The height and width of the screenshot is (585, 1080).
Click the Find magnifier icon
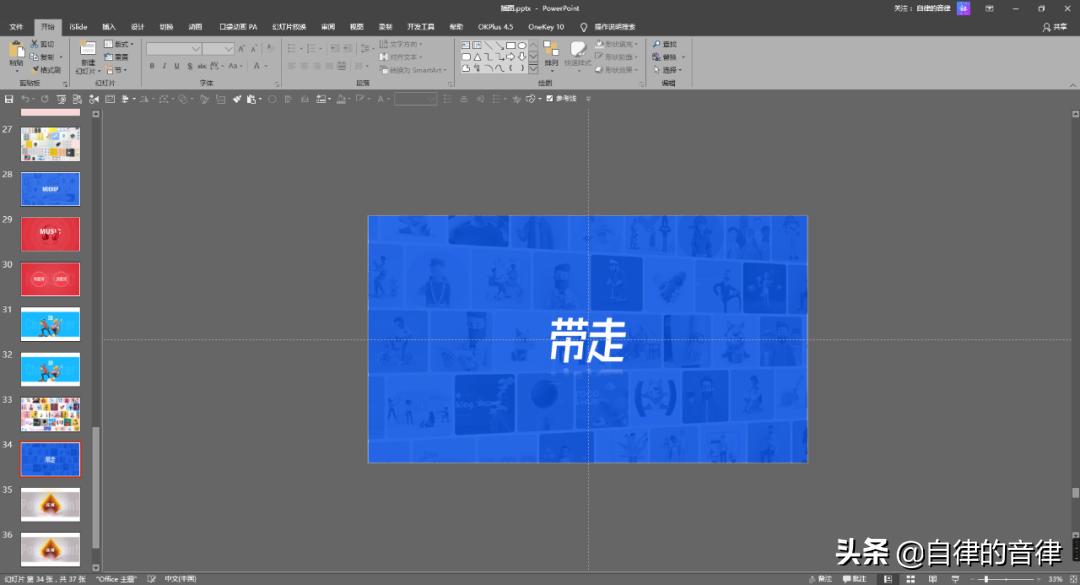656,44
